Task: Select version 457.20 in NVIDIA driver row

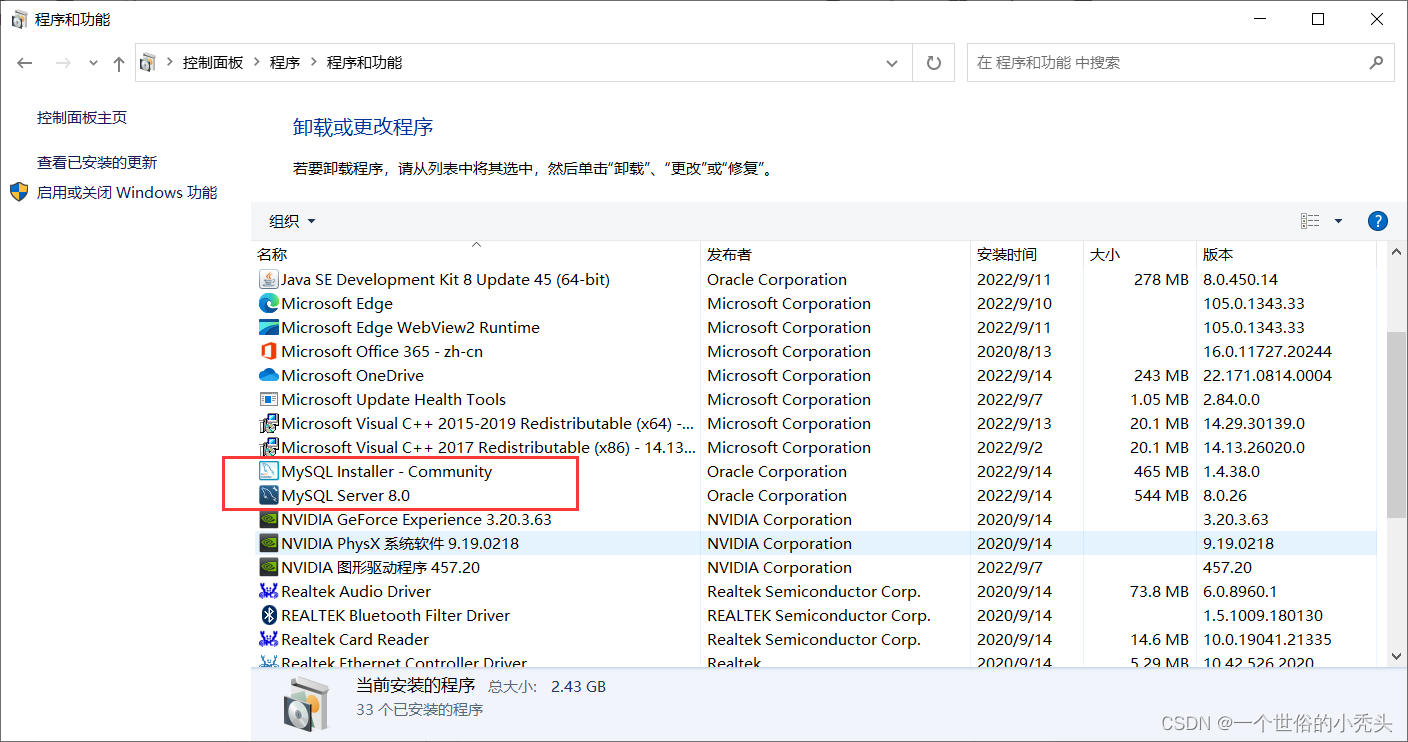Action: point(1227,567)
